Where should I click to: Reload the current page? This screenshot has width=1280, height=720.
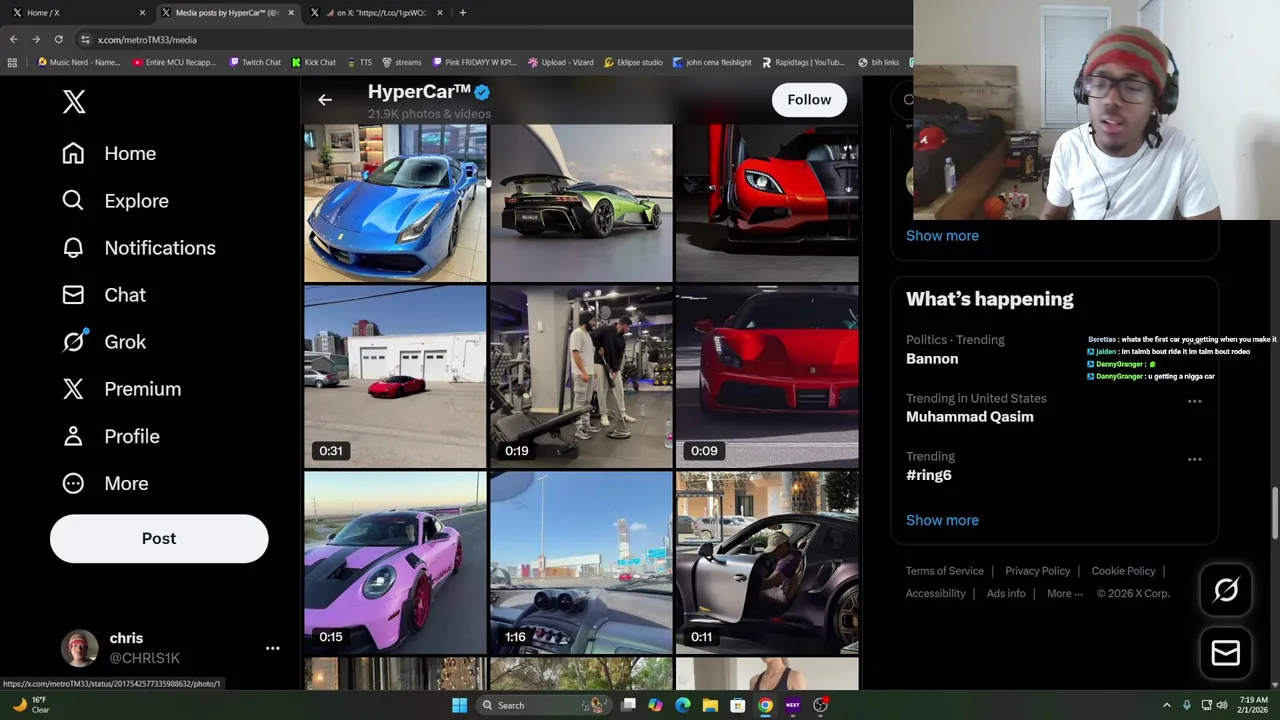pos(59,39)
